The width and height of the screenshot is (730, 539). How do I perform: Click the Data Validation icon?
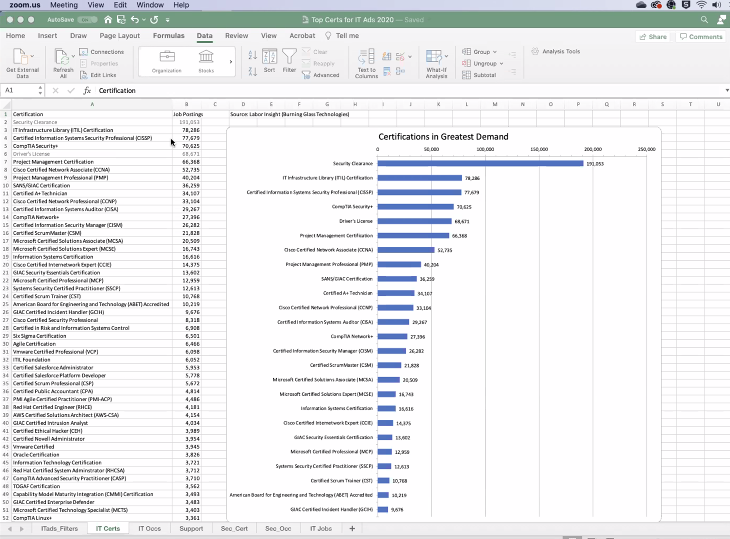(x=400, y=56)
